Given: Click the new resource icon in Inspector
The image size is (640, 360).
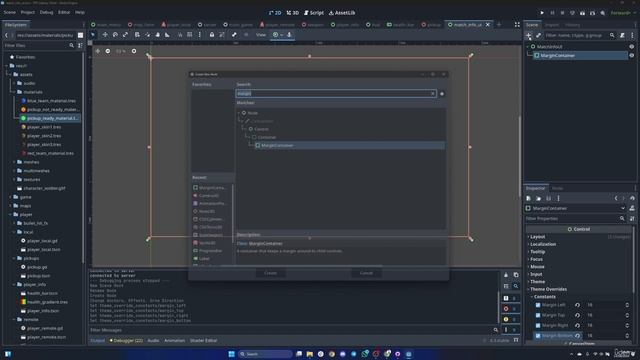Looking at the screenshot, I should [x=529, y=198].
